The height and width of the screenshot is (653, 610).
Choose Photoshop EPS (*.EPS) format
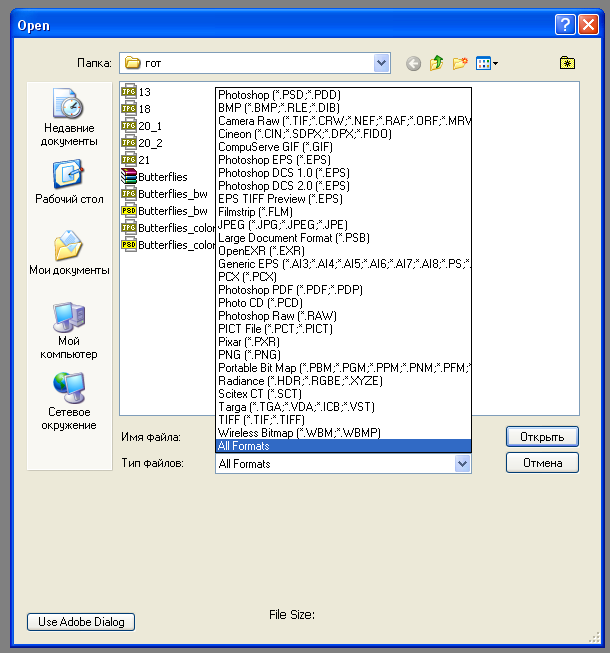point(344,160)
